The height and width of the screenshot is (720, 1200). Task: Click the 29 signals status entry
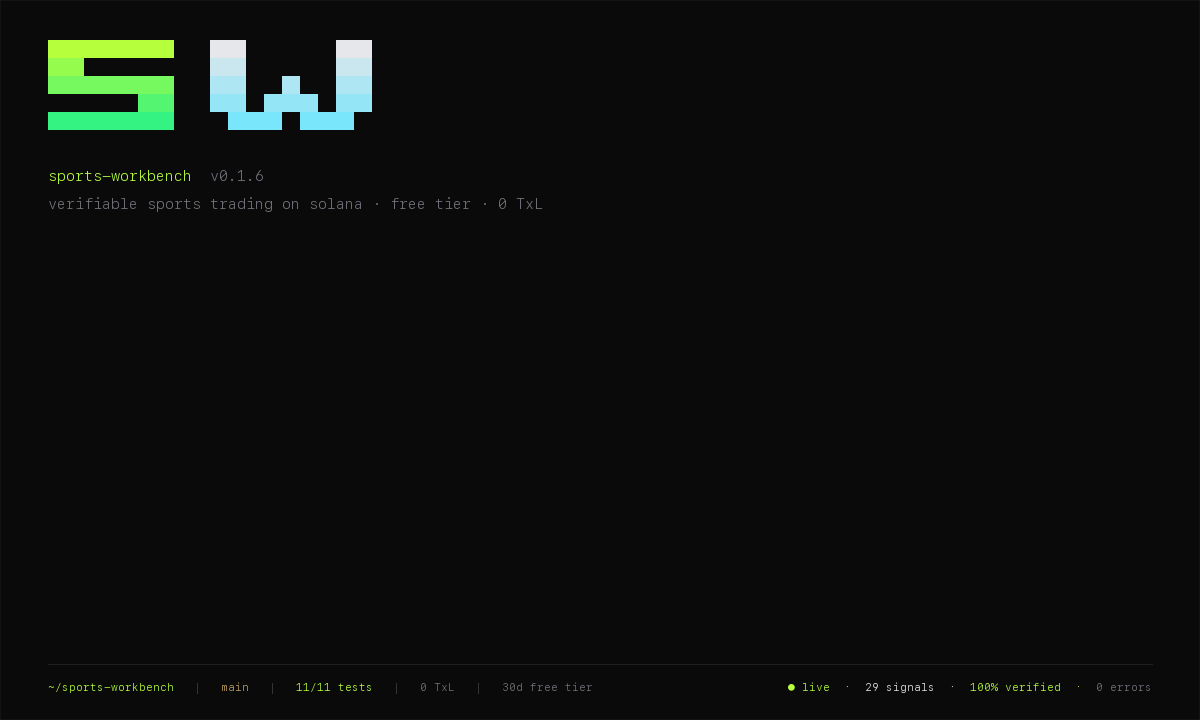900,687
